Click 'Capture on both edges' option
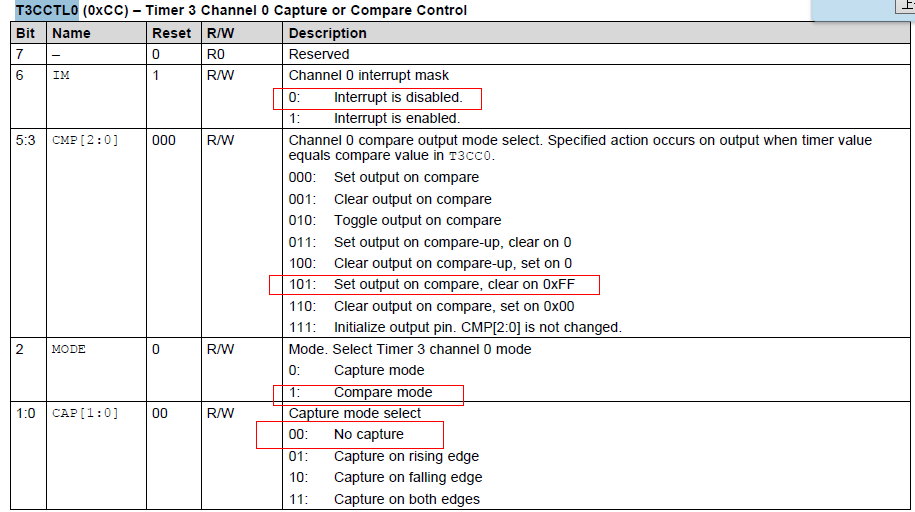 click(x=384, y=500)
